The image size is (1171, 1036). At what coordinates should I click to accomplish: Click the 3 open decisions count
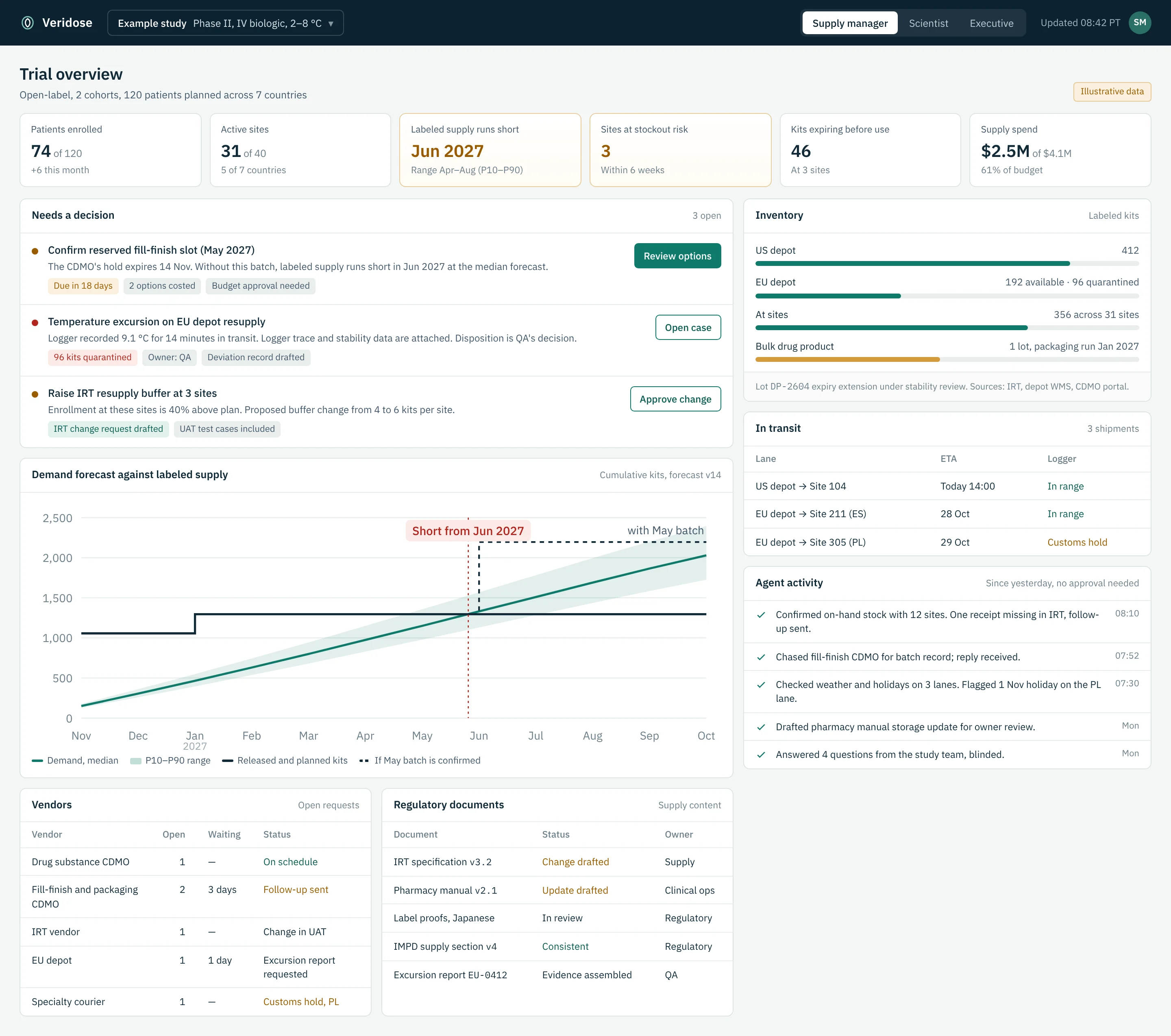[706, 215]
